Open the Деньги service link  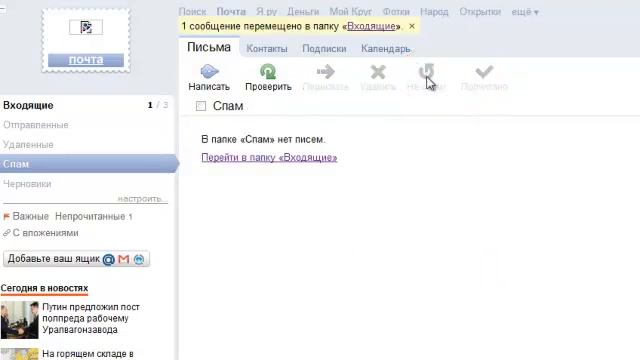[x=303, y=12]
